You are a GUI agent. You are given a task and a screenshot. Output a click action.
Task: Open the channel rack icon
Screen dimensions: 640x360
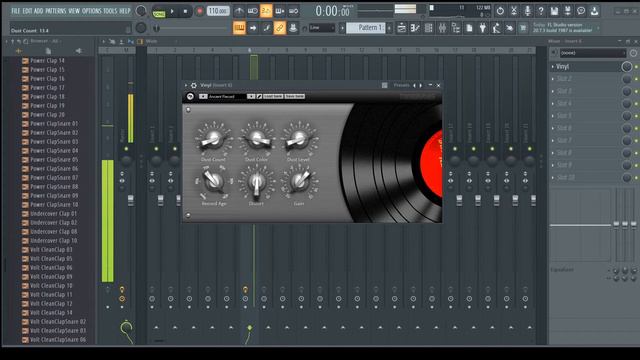(429, 28)
